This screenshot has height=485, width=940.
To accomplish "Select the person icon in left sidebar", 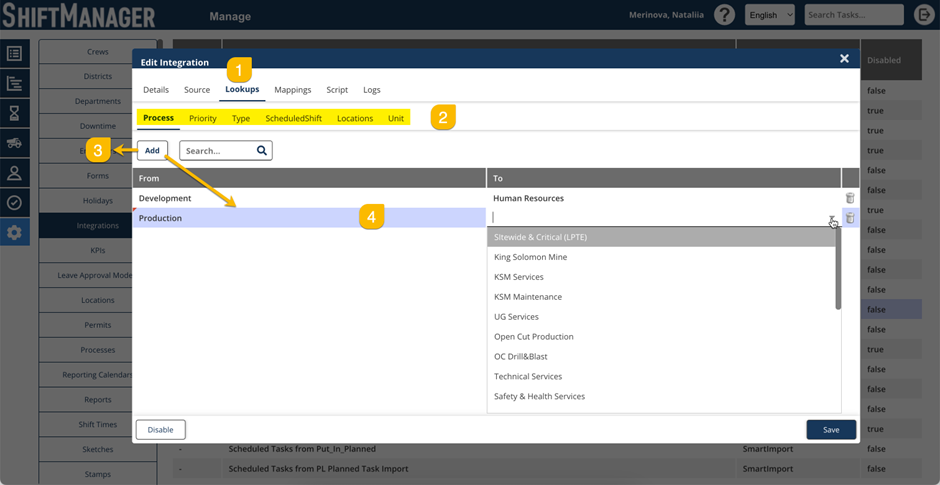I will click(14, 172).
